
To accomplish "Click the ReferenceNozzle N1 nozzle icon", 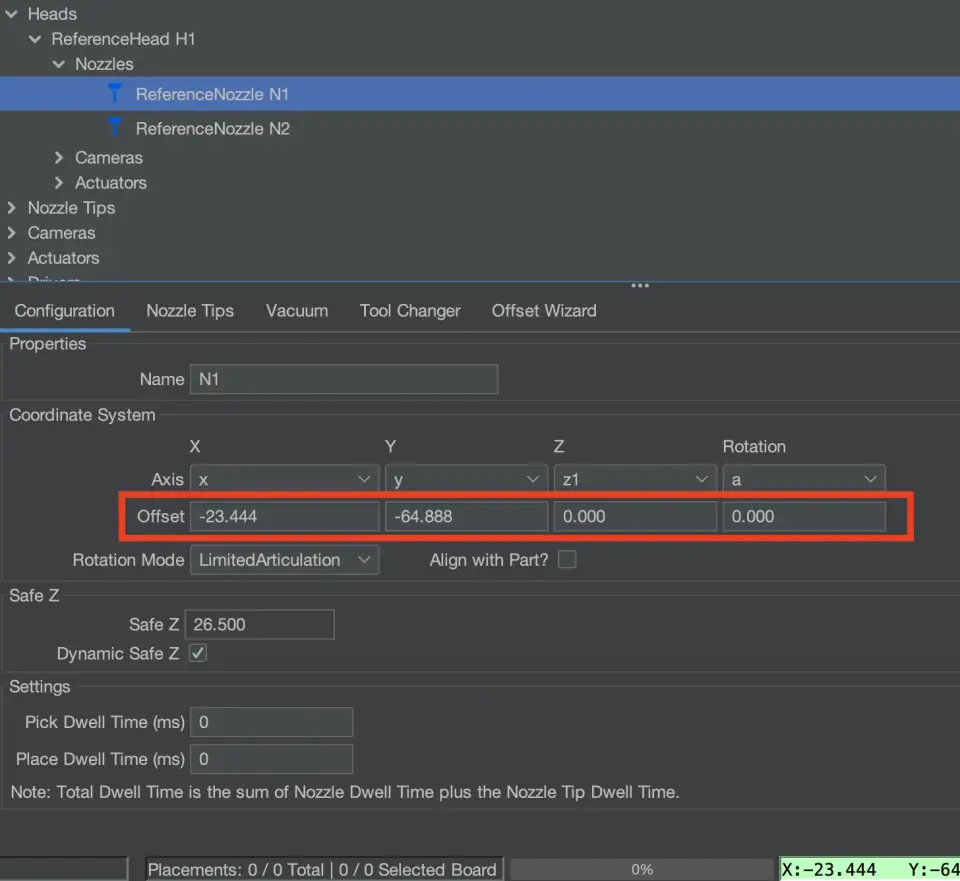I will click(x=115, y=93).
